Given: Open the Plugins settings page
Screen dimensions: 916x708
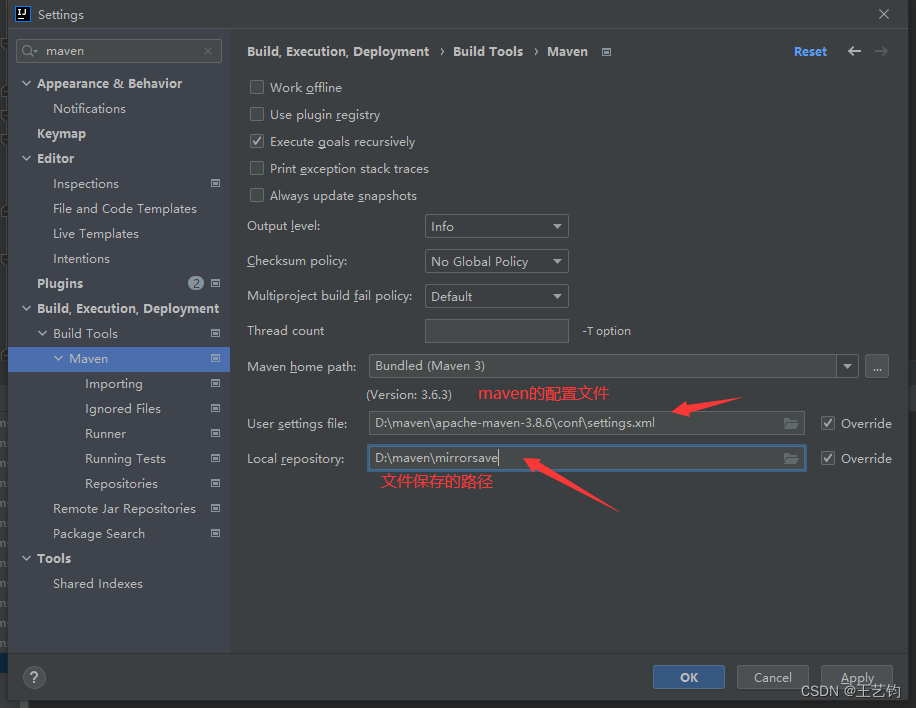Looking at the screenshot, I should pos(60,283).
